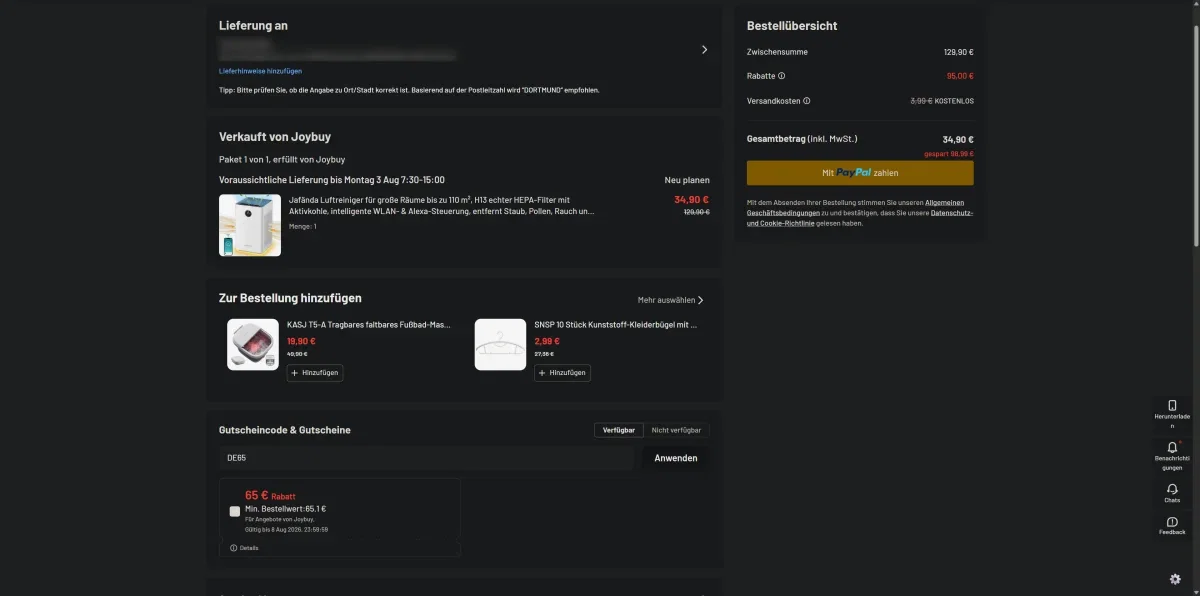Screen dimensions: 1200x596
Task: Open the Jafända air purifier thumbnail
Action: point(250,225)
